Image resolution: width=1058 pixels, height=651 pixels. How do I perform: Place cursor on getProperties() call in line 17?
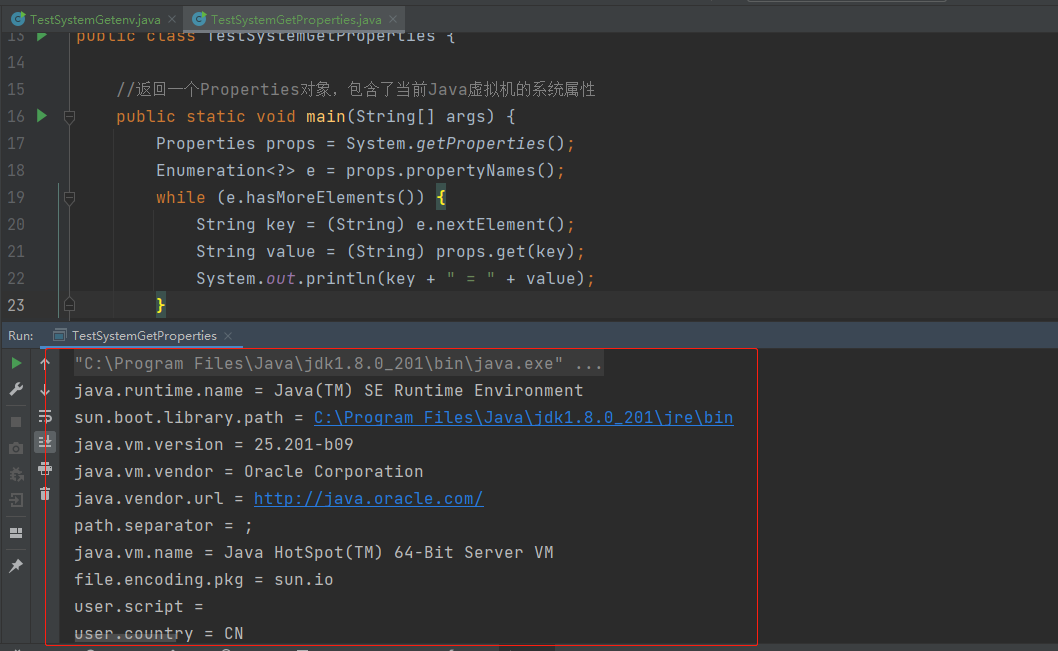pos(490,143)
